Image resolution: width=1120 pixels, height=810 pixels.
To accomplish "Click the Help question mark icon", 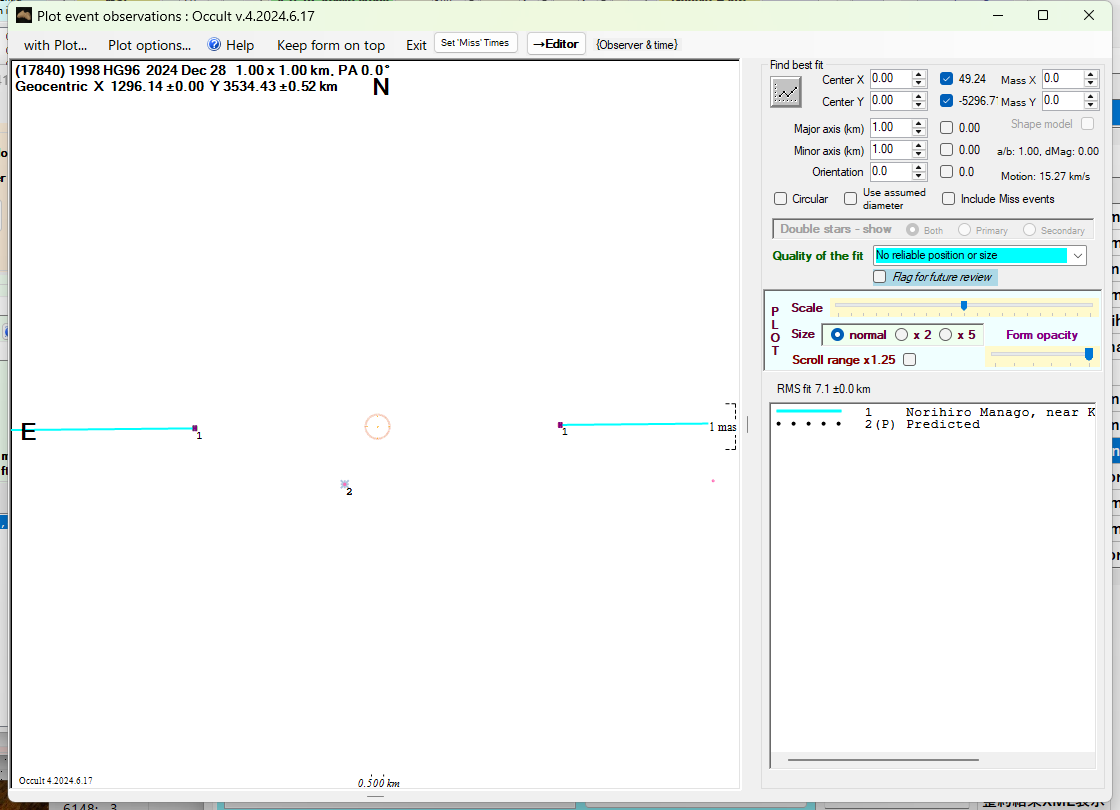I will (x=214, y=45).
